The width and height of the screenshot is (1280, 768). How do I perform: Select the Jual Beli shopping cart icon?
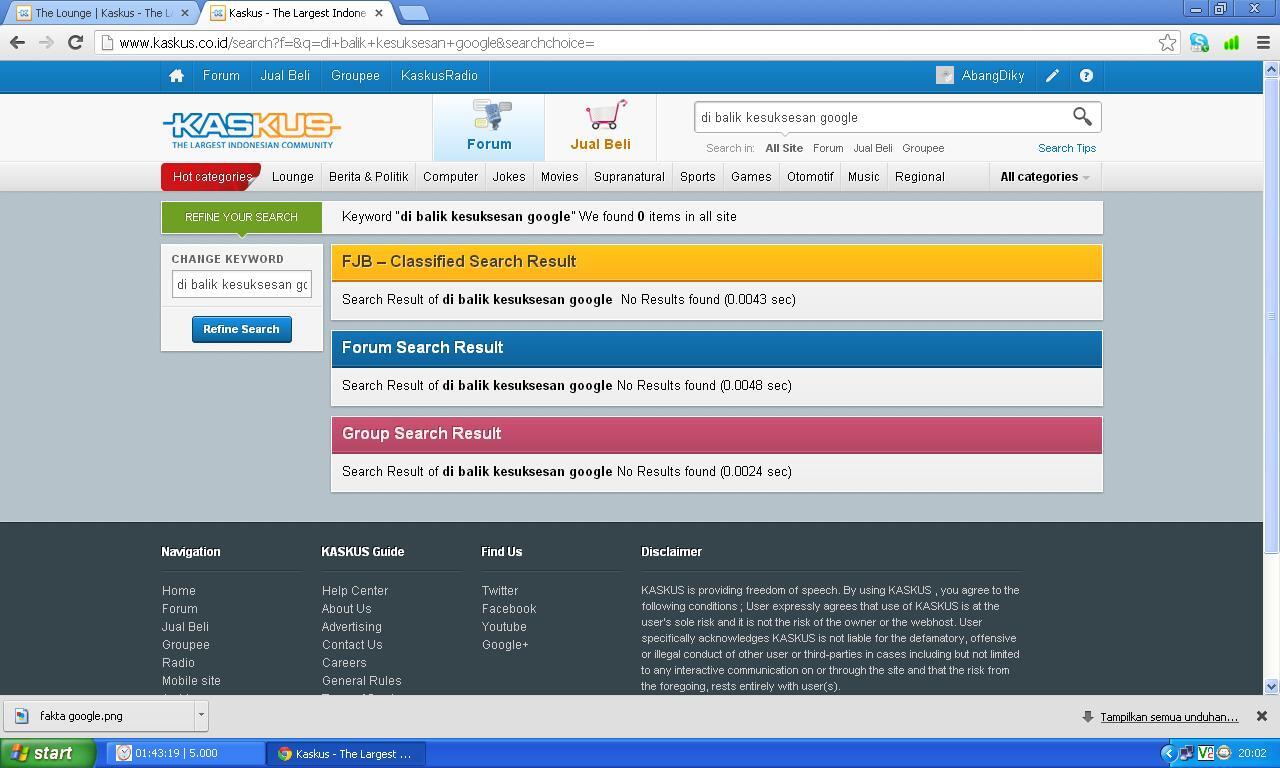[x=606, y=115]
